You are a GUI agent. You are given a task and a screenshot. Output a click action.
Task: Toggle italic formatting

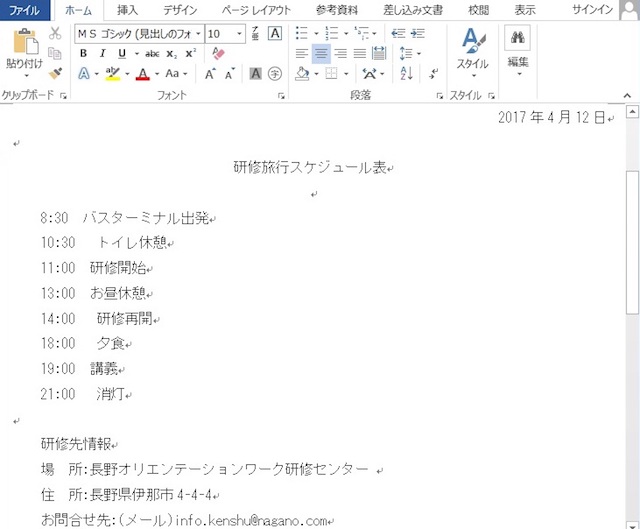(102, 53)
